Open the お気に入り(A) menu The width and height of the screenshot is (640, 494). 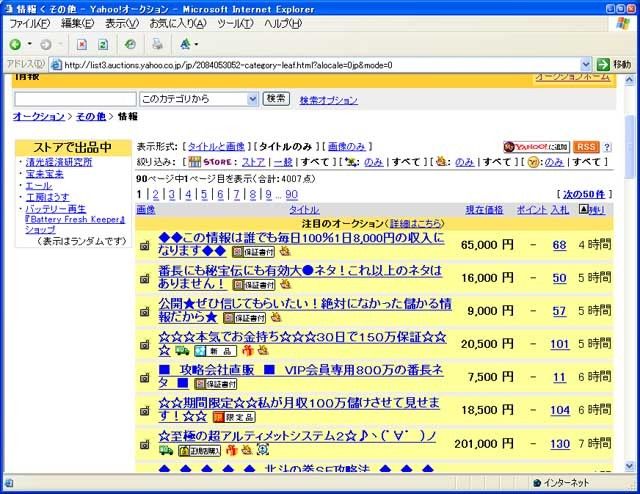[x=178, y=24]
